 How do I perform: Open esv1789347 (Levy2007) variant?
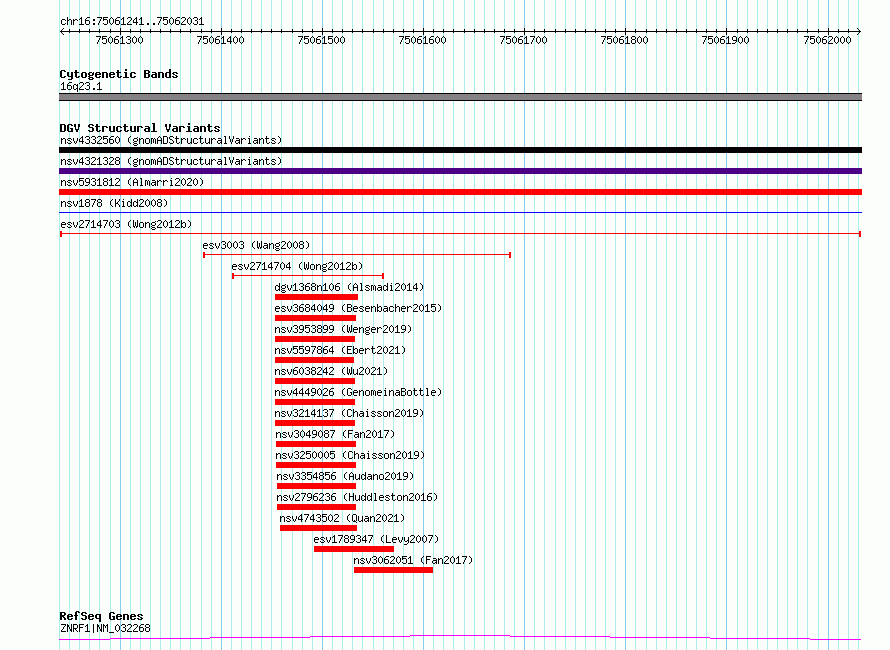(376, 539)
